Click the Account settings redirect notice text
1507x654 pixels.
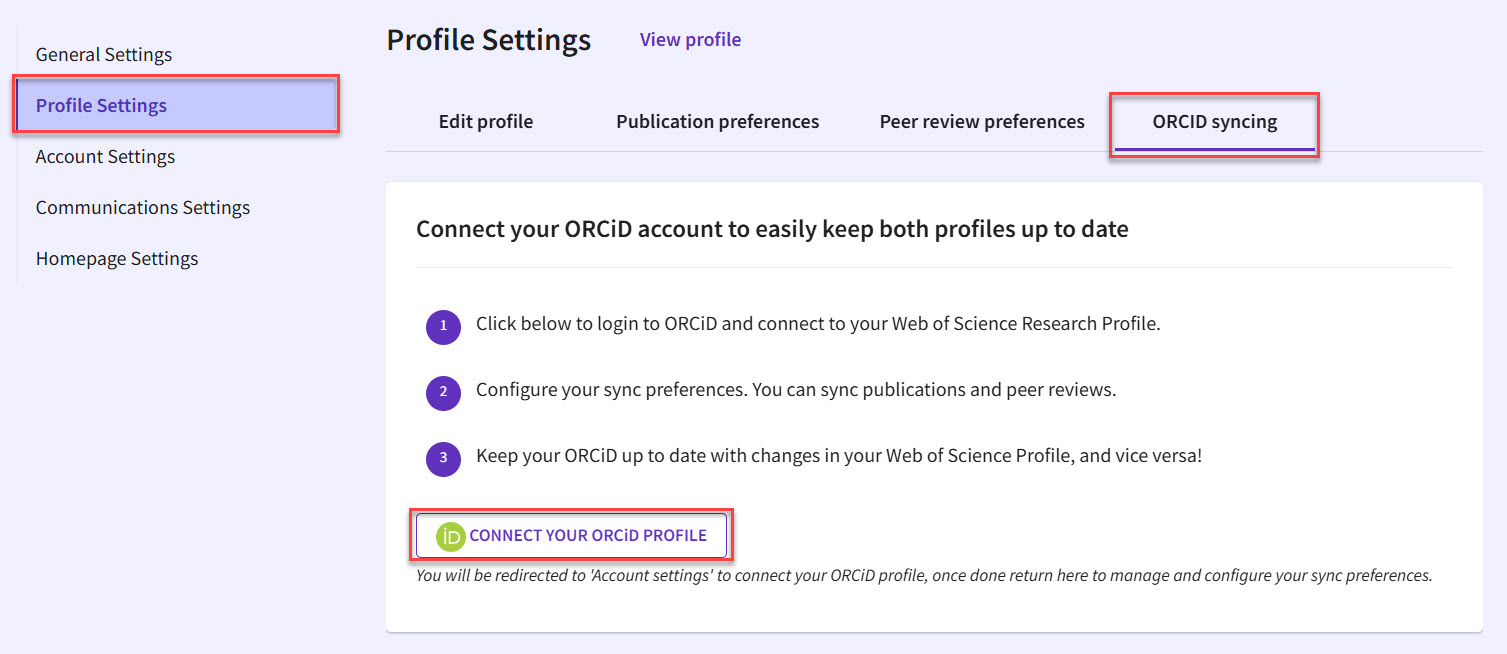pyautogui.click(x=924, y=575)
